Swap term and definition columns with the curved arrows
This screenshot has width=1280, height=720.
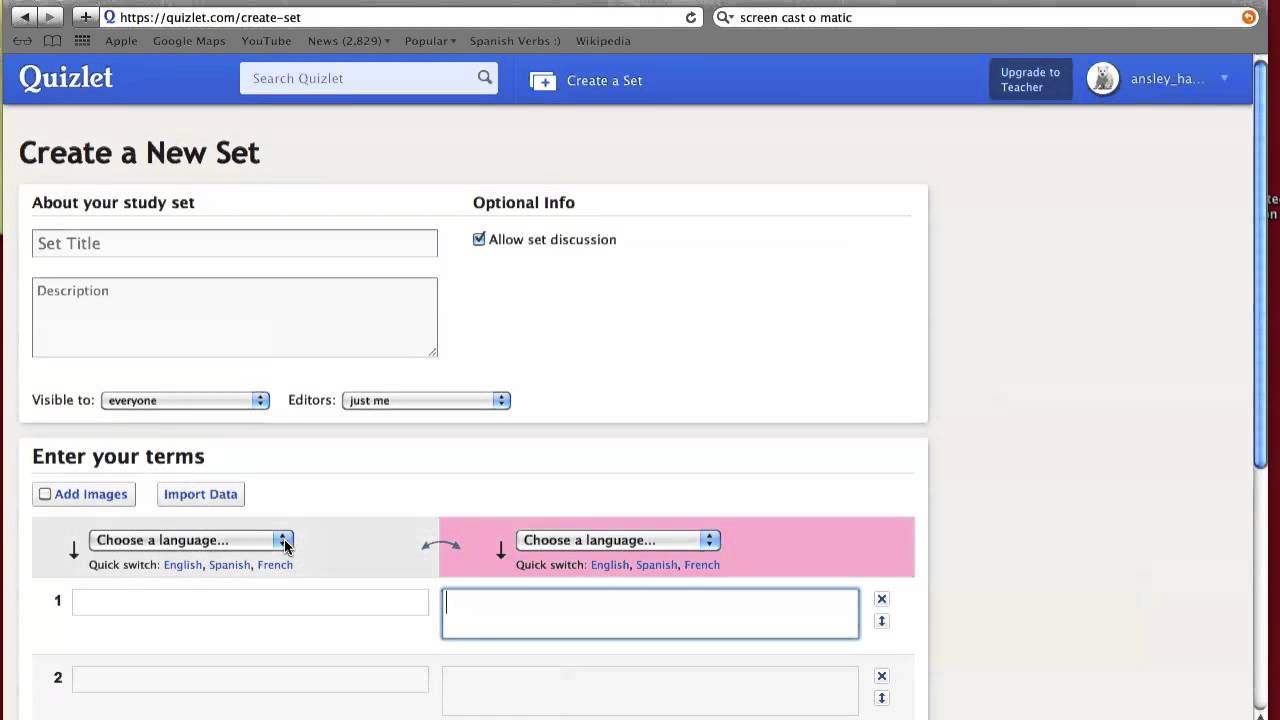(441, 545)
